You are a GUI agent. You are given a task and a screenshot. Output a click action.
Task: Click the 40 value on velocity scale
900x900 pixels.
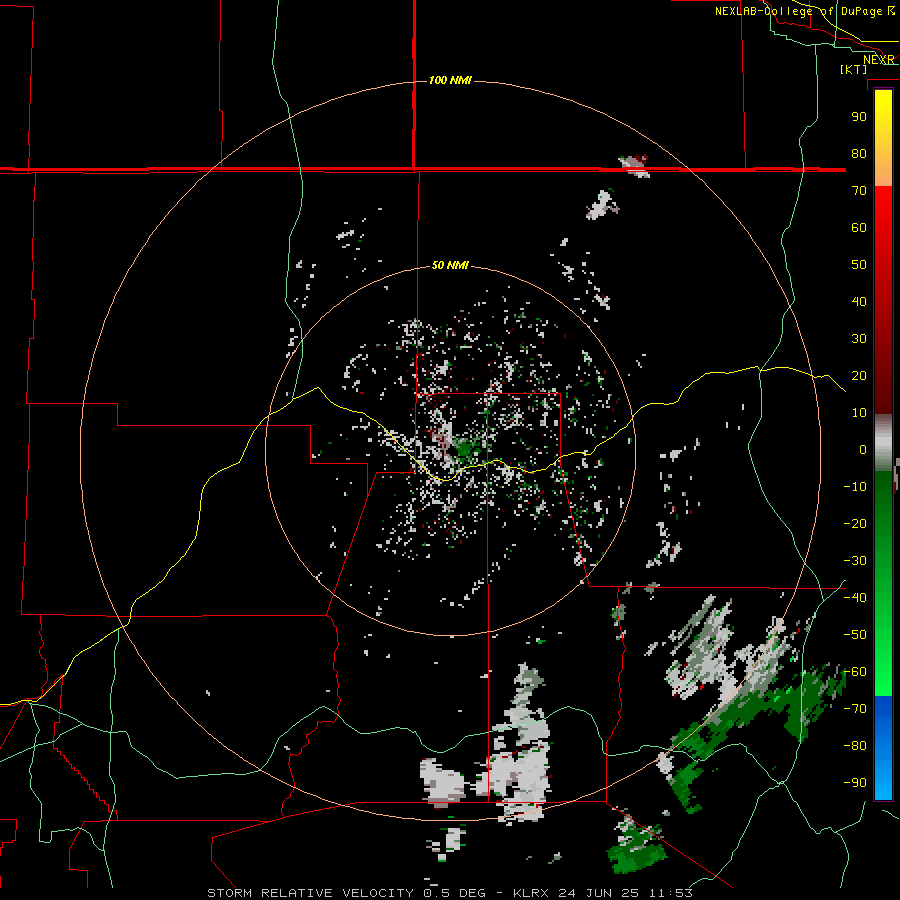coord(859,302)
